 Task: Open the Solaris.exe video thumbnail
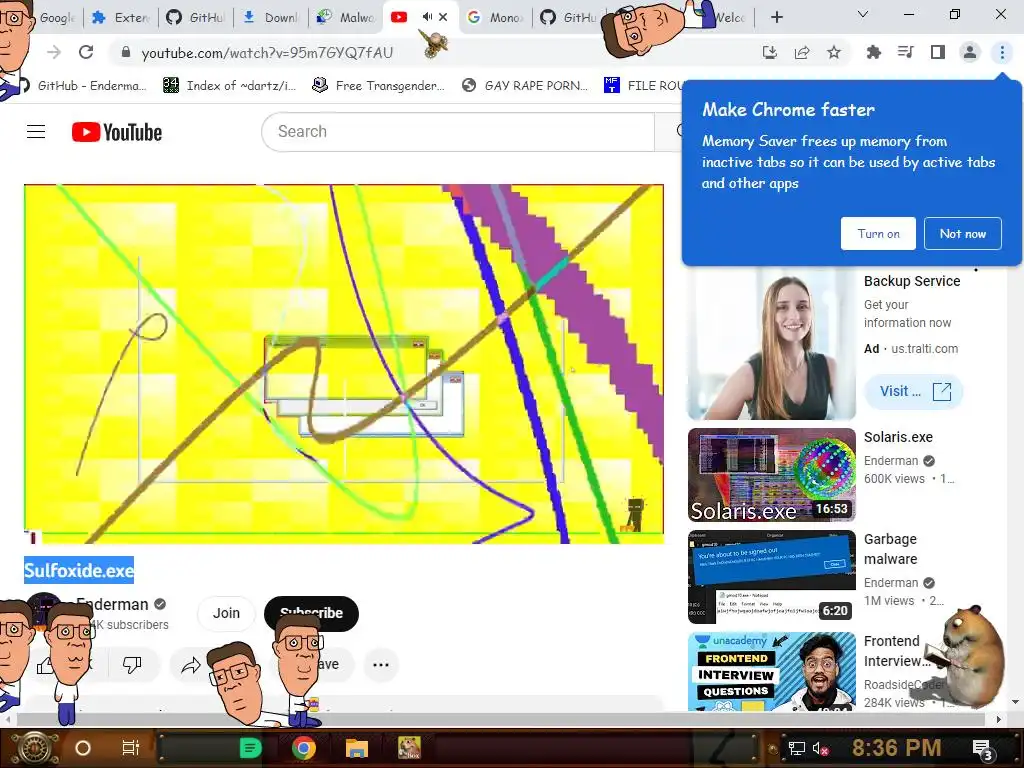[x=771, y=475]
